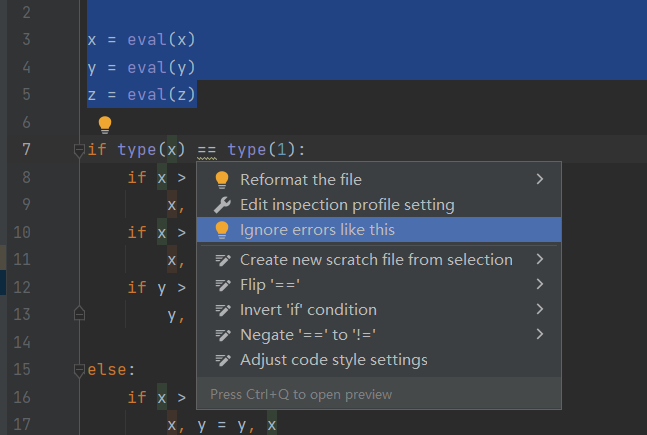Viewport: 647px width, 435px height.
Task: Select Invert 'if' condition
Action: pyautogui.click(x=379, y=310)
